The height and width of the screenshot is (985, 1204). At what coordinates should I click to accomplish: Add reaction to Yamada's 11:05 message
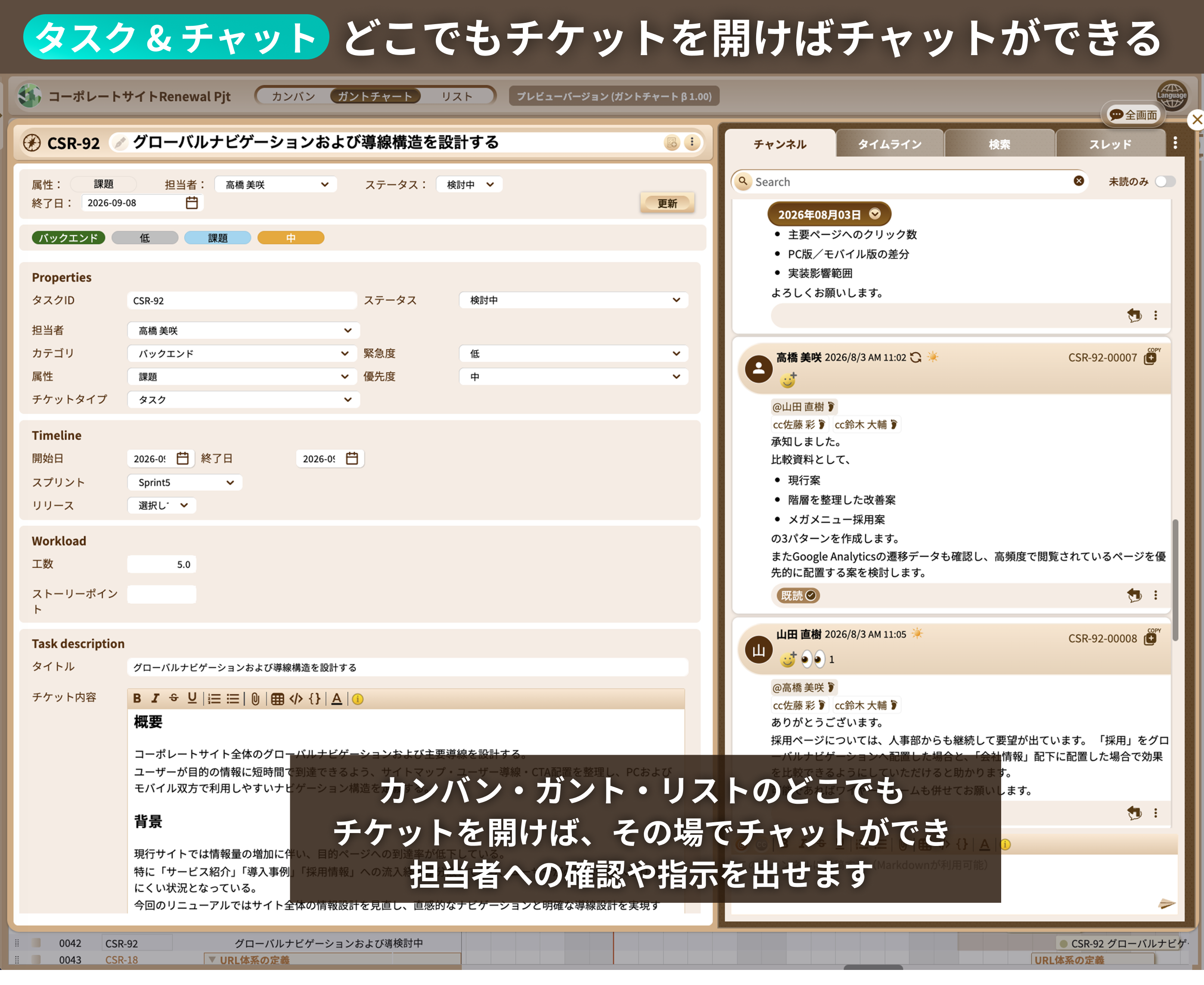[x=788, y=659]
